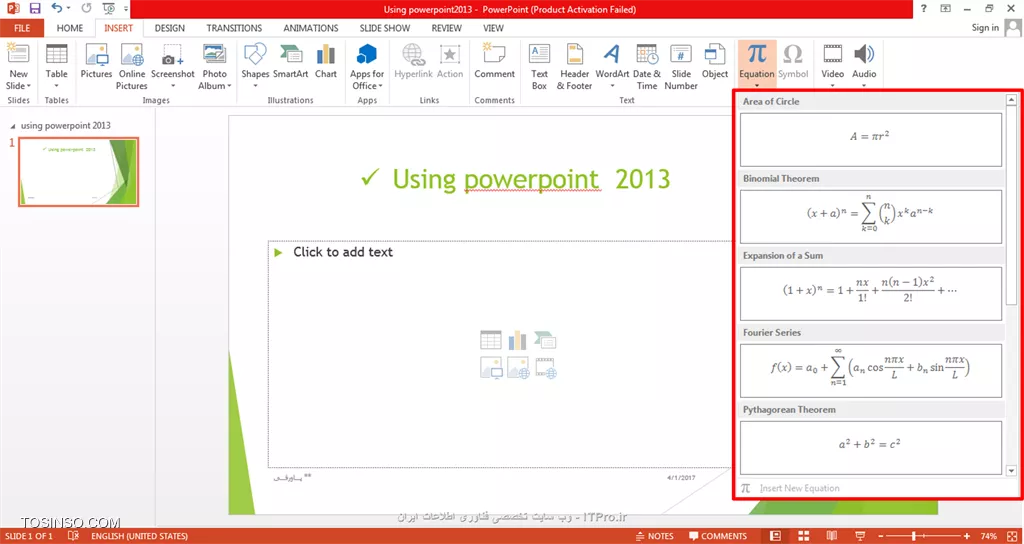Click the Redo (repeat) icon

pos(87,9)
